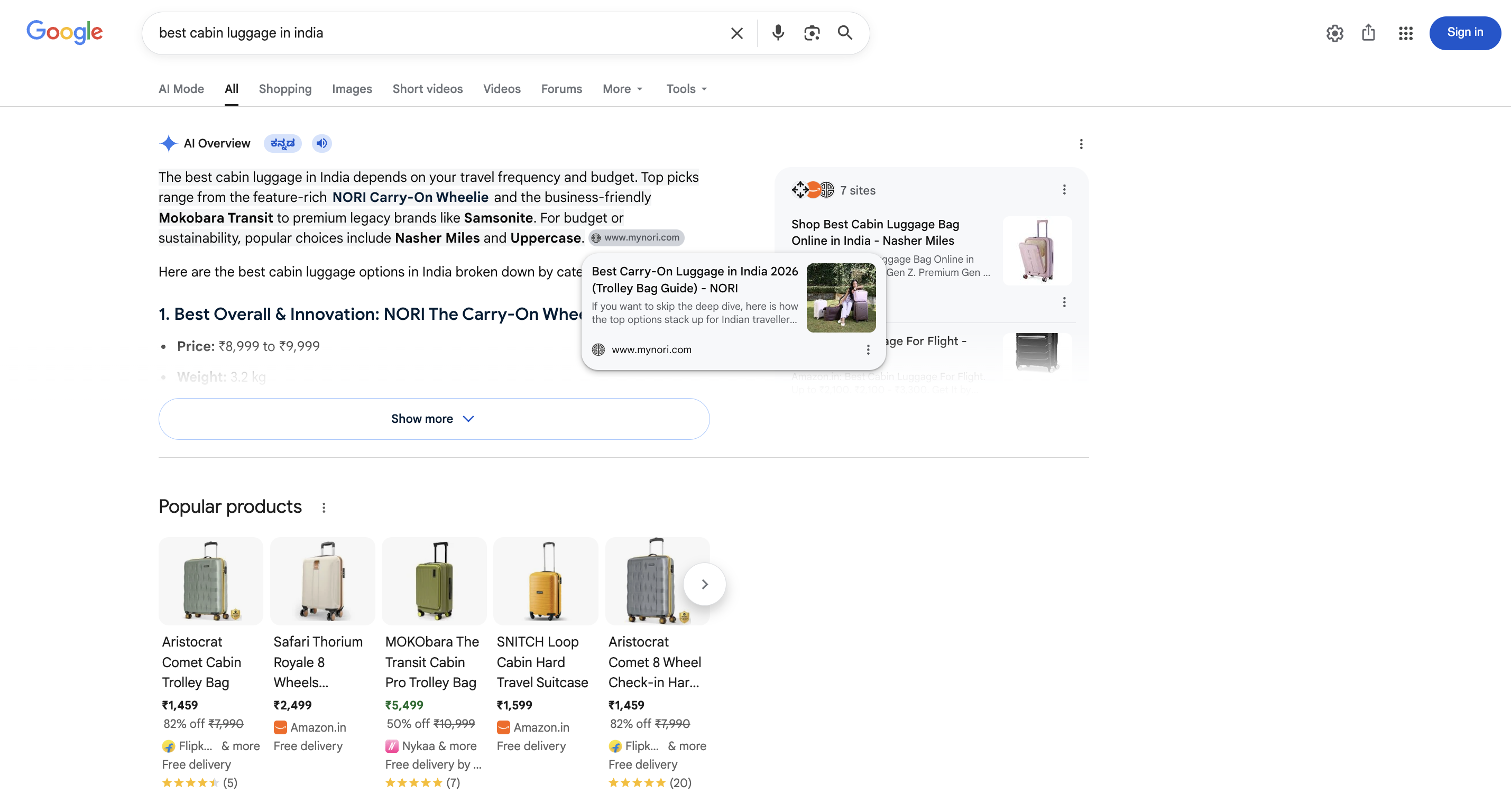Click Amazon.in seller under SNITCH Loop
The height and width of the screenshot is (812, 1511).
532,727
